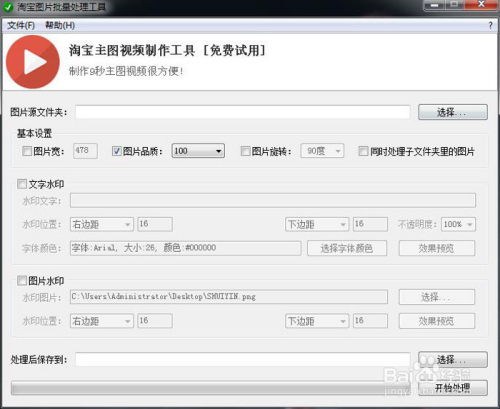
Task: Enable the 图片旋转 checkbox
Action: (245, 151)
